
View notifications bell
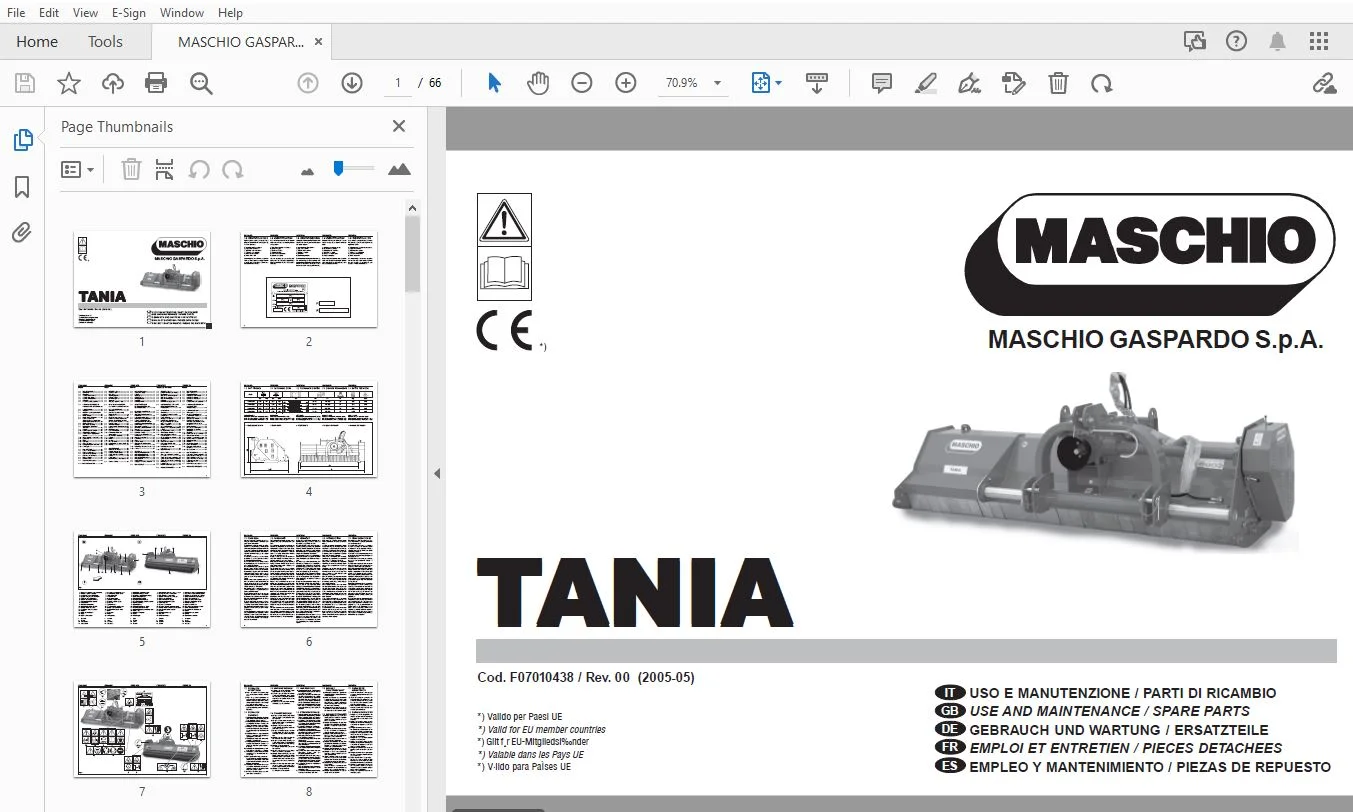[x=1277, y=41]
